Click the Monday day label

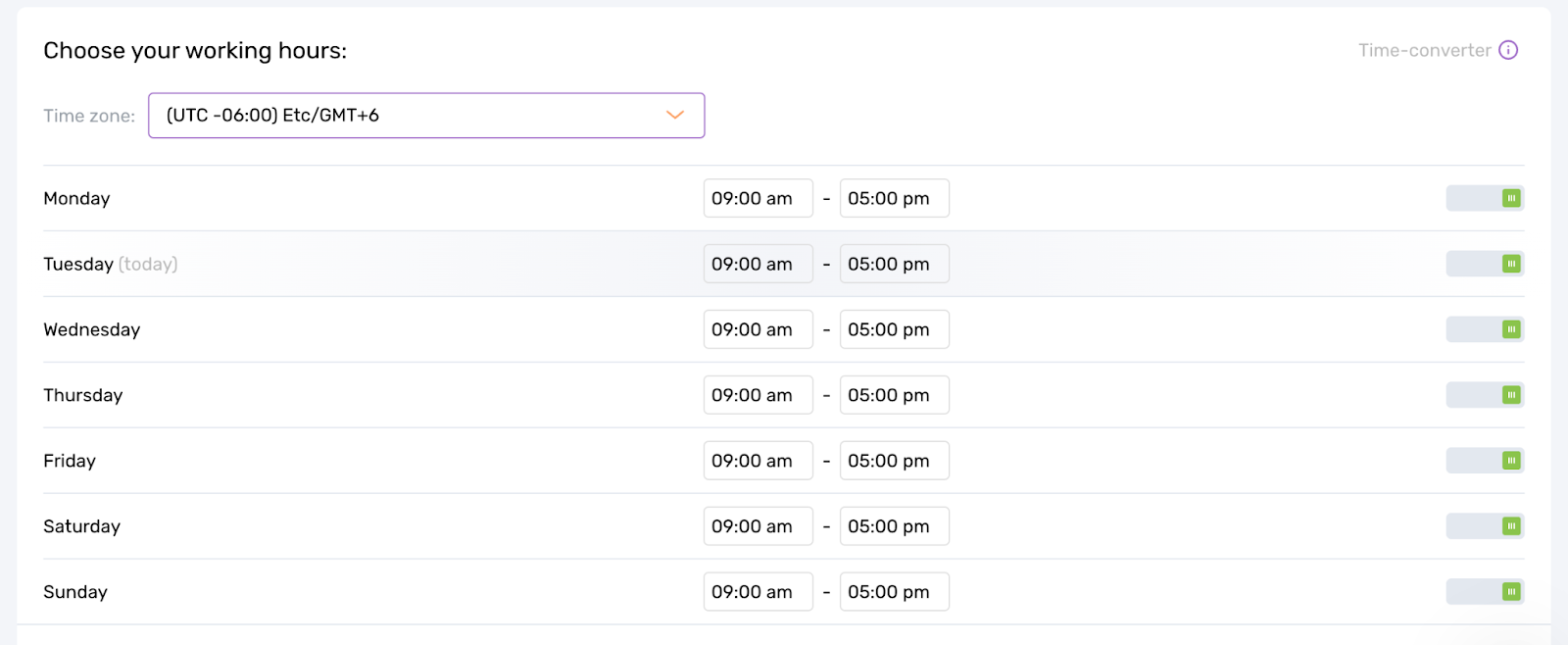coord(76,199)
